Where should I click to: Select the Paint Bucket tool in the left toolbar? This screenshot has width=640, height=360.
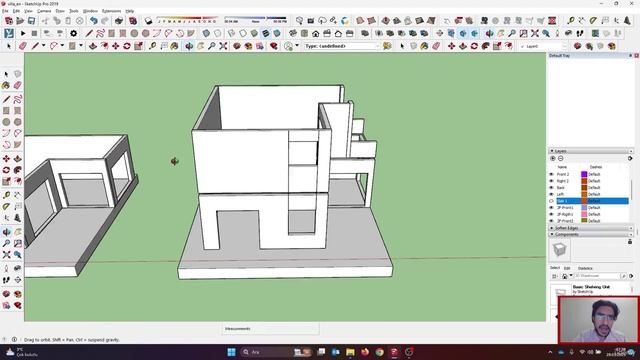[x=6, y=85]
